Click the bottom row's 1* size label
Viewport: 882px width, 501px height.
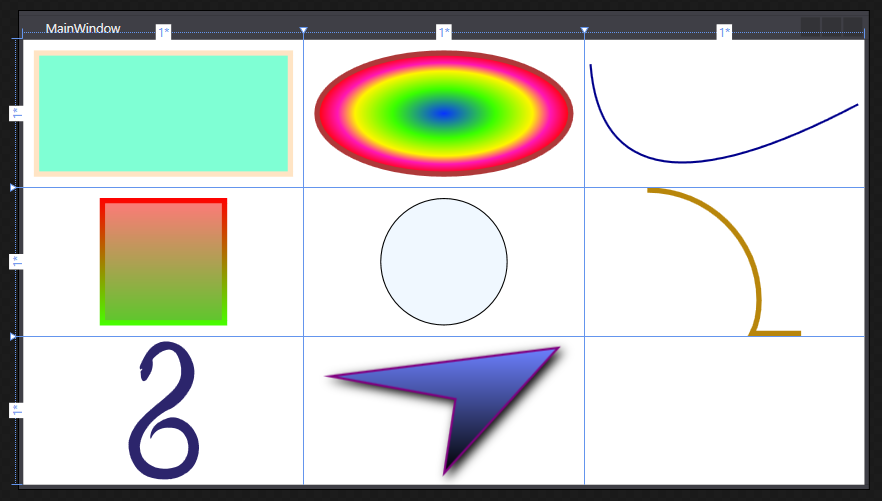(15, 410)
